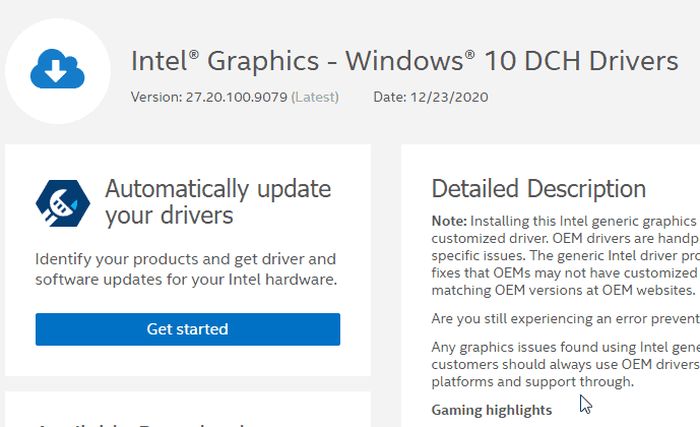
Task: Click the (Latest) label beside the version
Action: (x=315, y=97)
